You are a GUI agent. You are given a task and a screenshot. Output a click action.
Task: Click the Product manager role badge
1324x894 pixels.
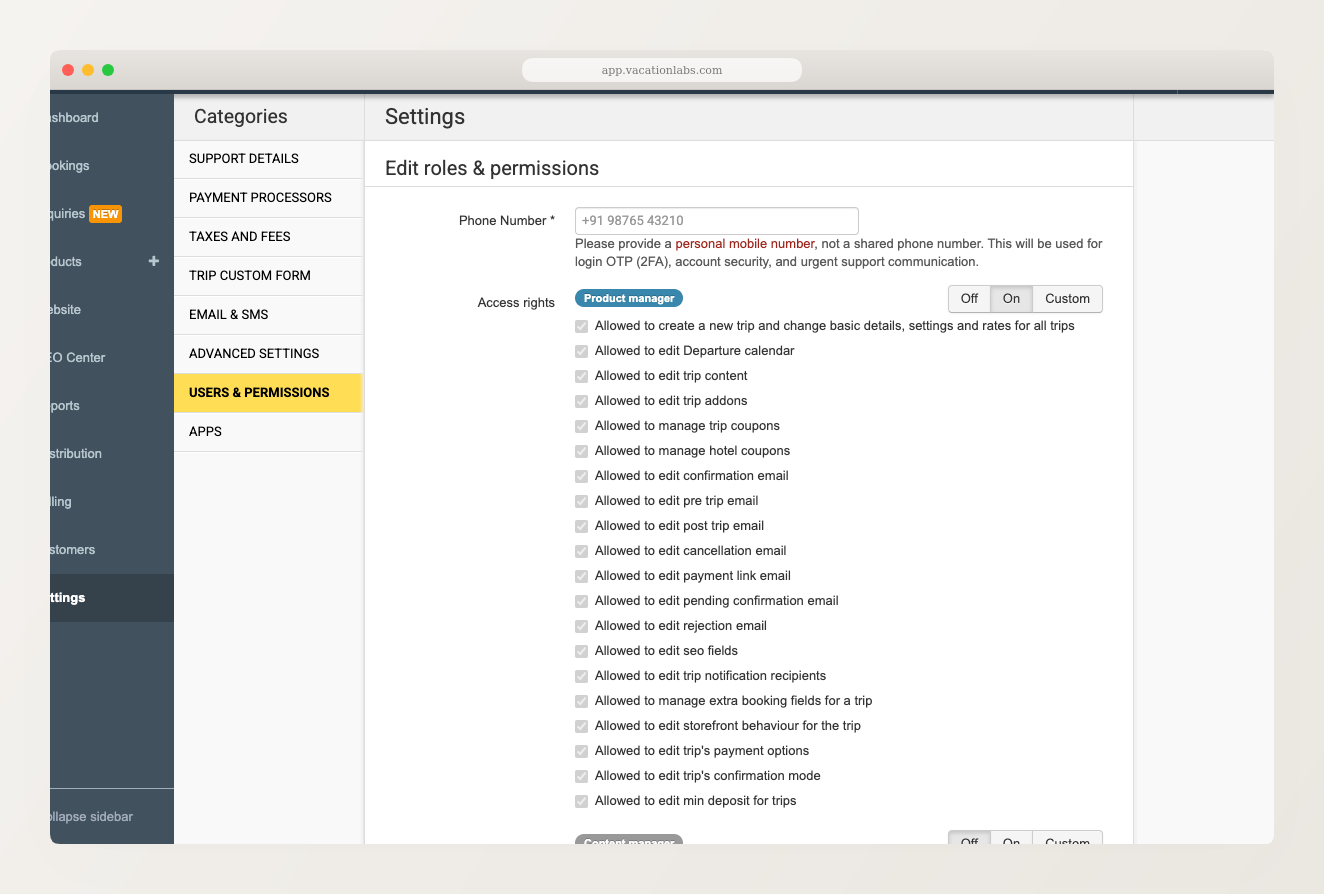pos(628,298)
